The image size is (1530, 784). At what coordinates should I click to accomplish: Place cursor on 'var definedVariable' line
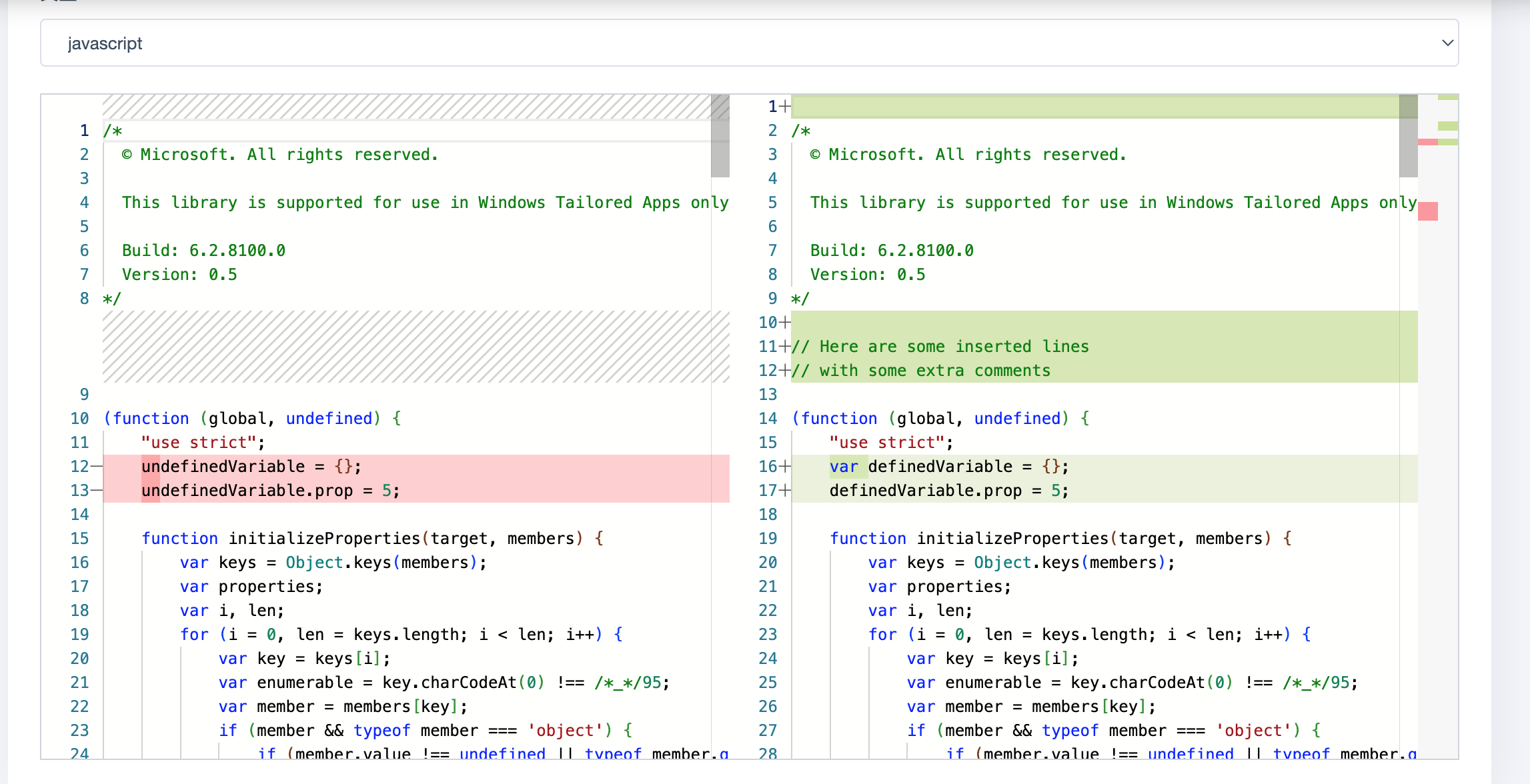(947, 467)
